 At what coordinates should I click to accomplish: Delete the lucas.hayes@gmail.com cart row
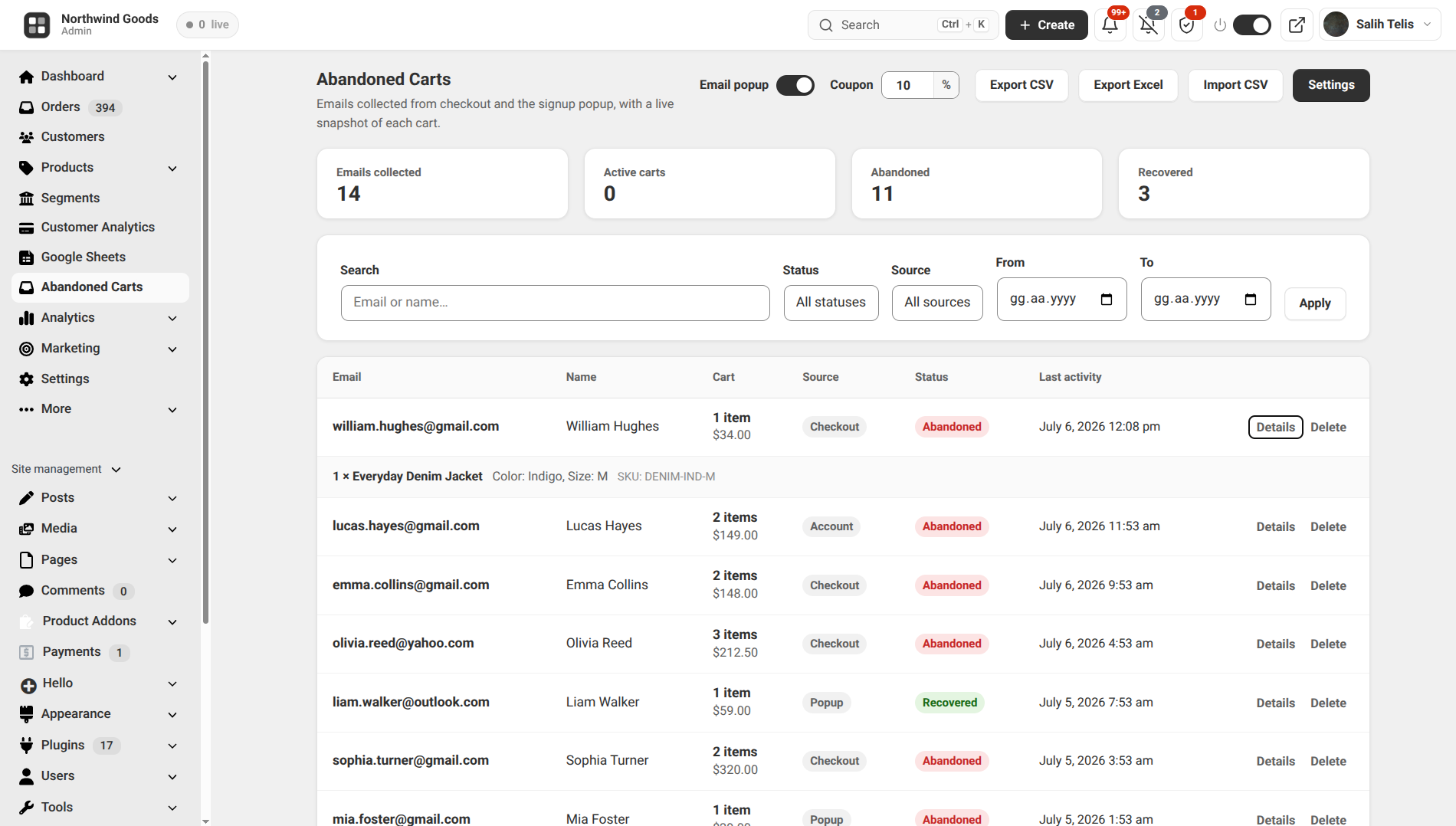1328,527
